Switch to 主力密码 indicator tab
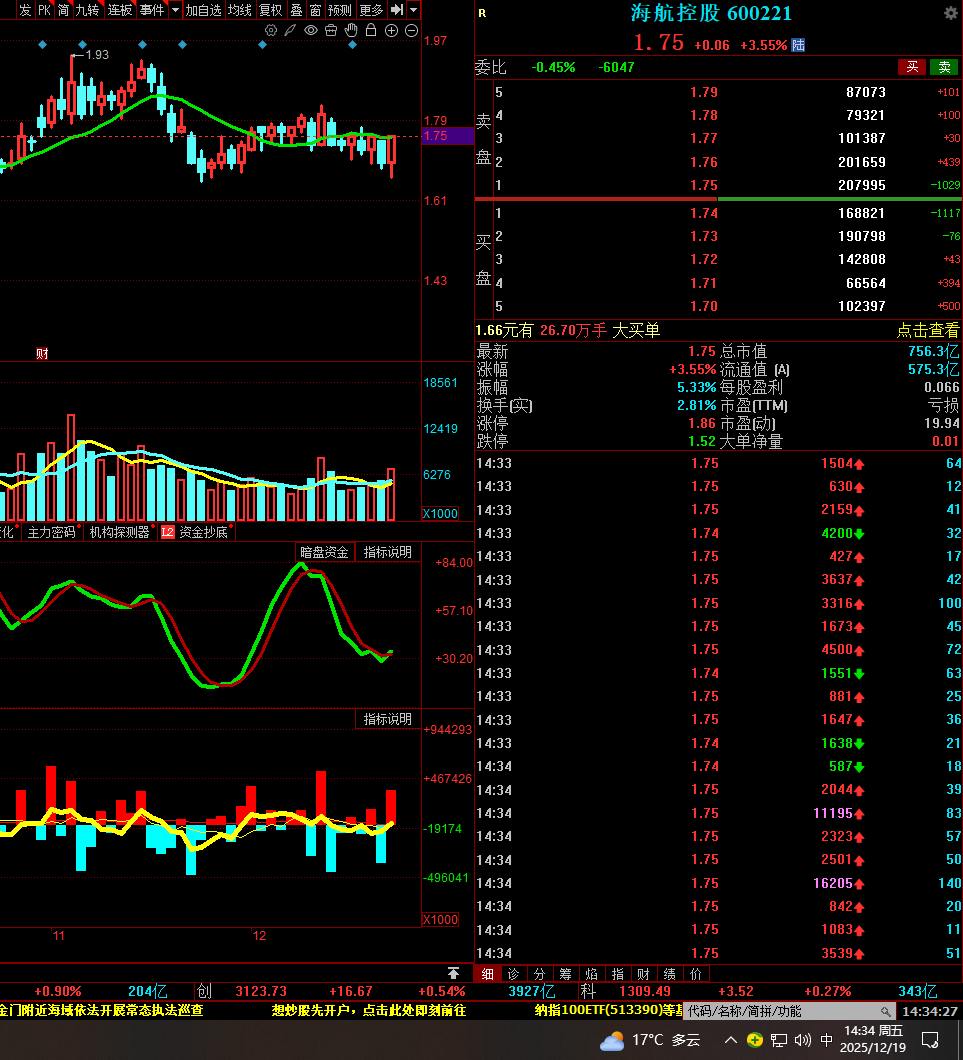This screenshot has width=963, height=1060. (x=51, y=532)
